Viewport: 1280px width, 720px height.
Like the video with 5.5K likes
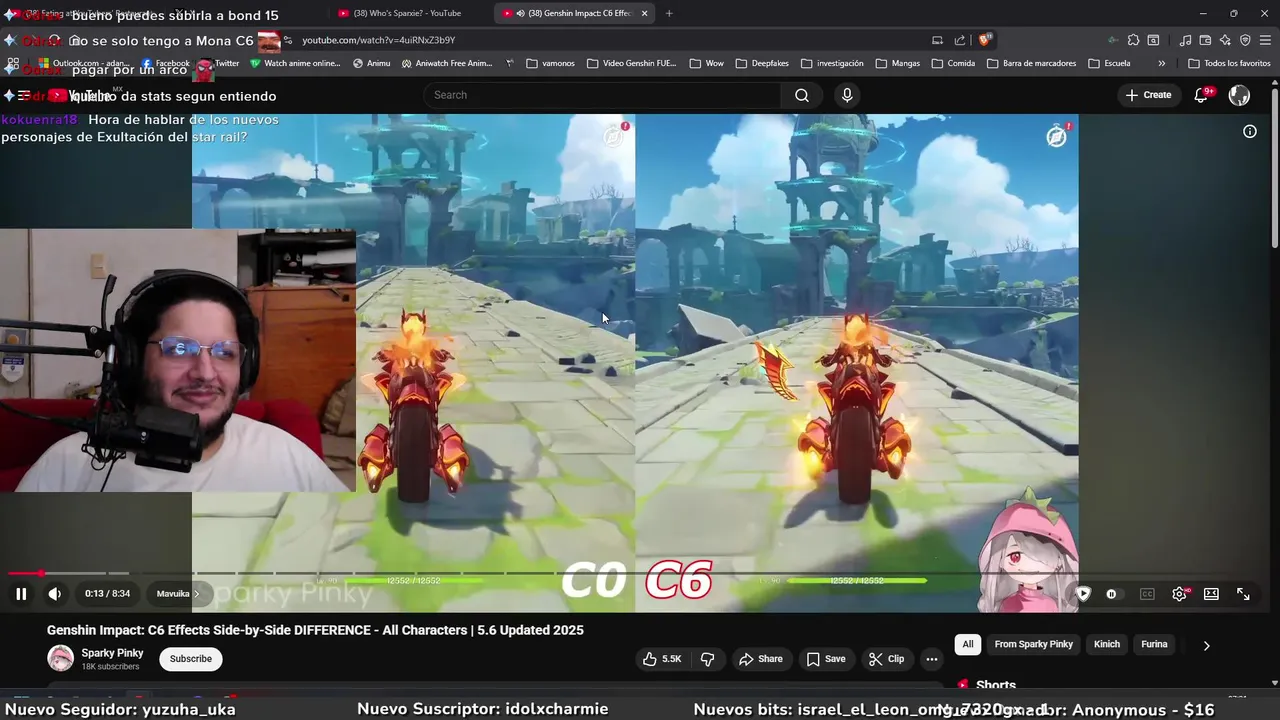(x=662, y=659)
